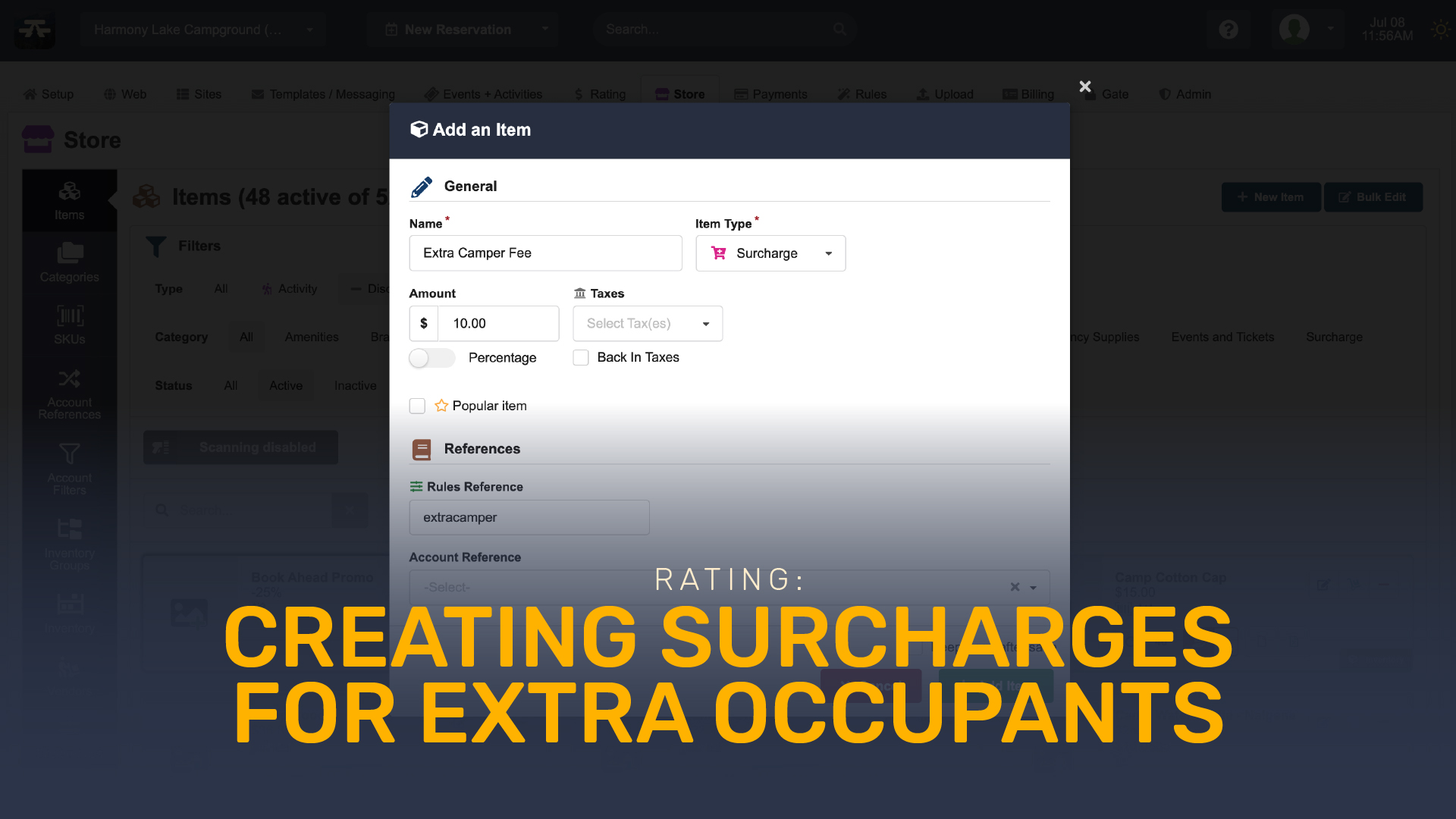Select All in the Category filter row
Viewport: 1456px width, 819px height.
click(x=246, y=337)
